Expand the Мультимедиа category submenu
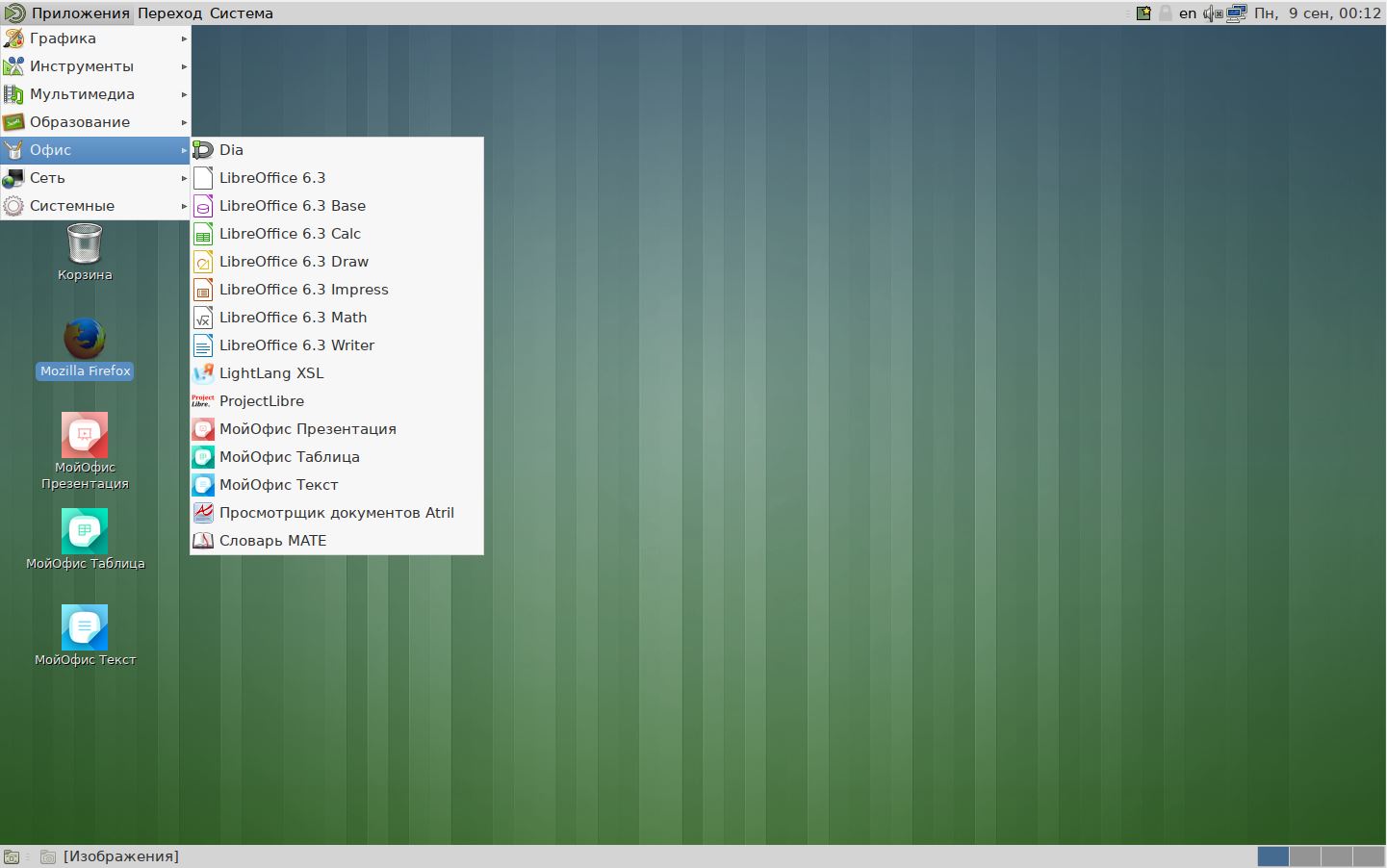The width and height of the screenshot is (1387, 868). tap(95, 94)
